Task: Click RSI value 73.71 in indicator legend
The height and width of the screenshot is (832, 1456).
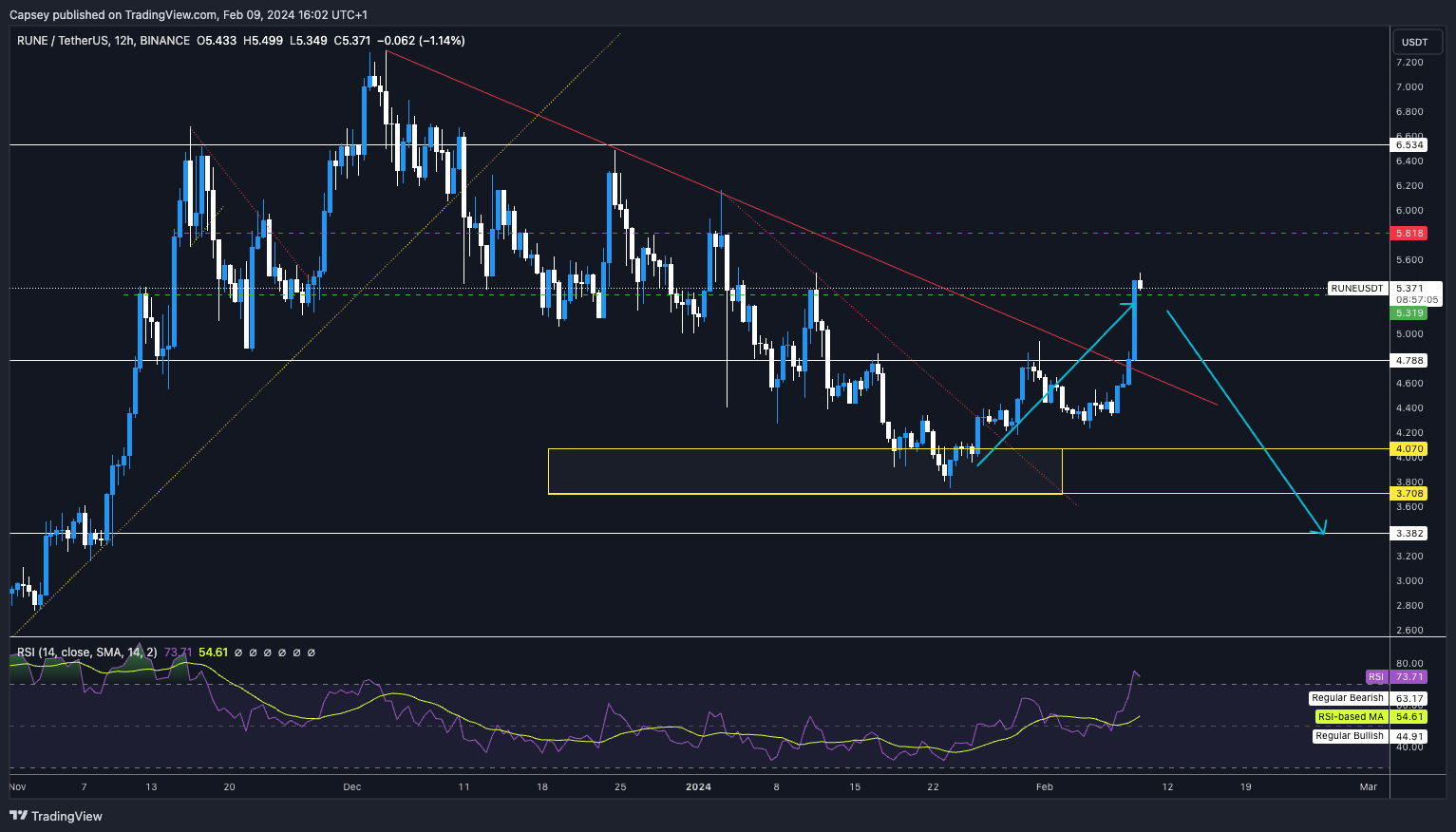Action: 179,652
